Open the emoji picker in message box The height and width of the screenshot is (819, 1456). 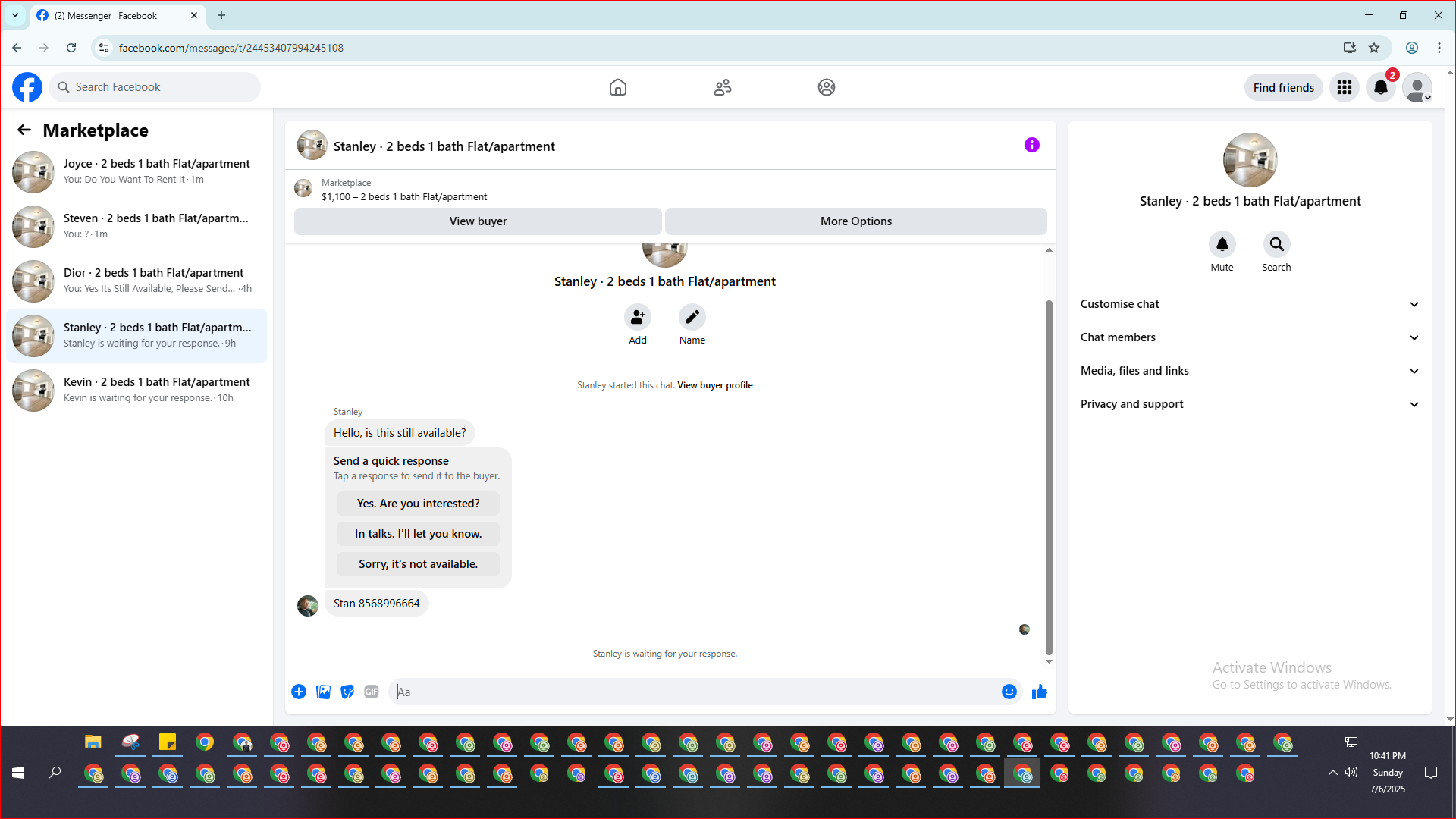point(1009,692)
